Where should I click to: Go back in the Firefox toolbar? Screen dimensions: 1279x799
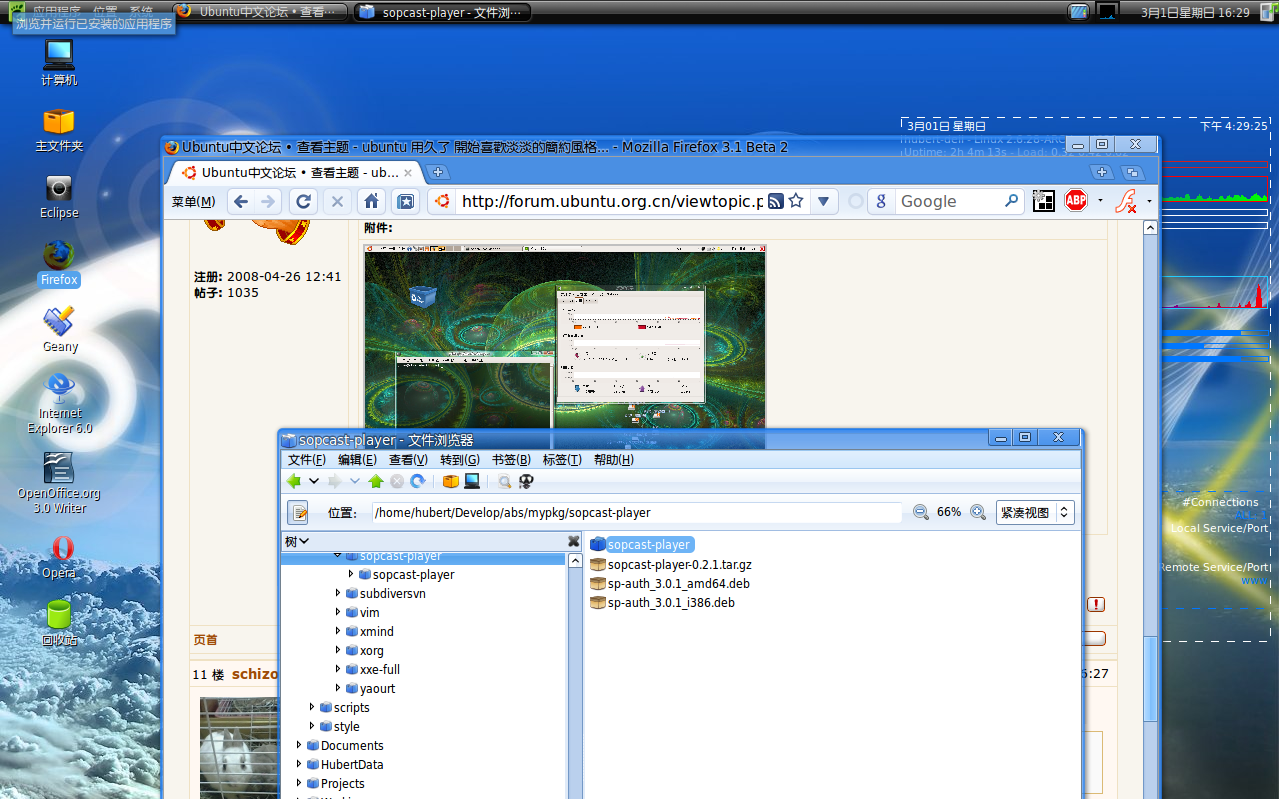point(241,201)
